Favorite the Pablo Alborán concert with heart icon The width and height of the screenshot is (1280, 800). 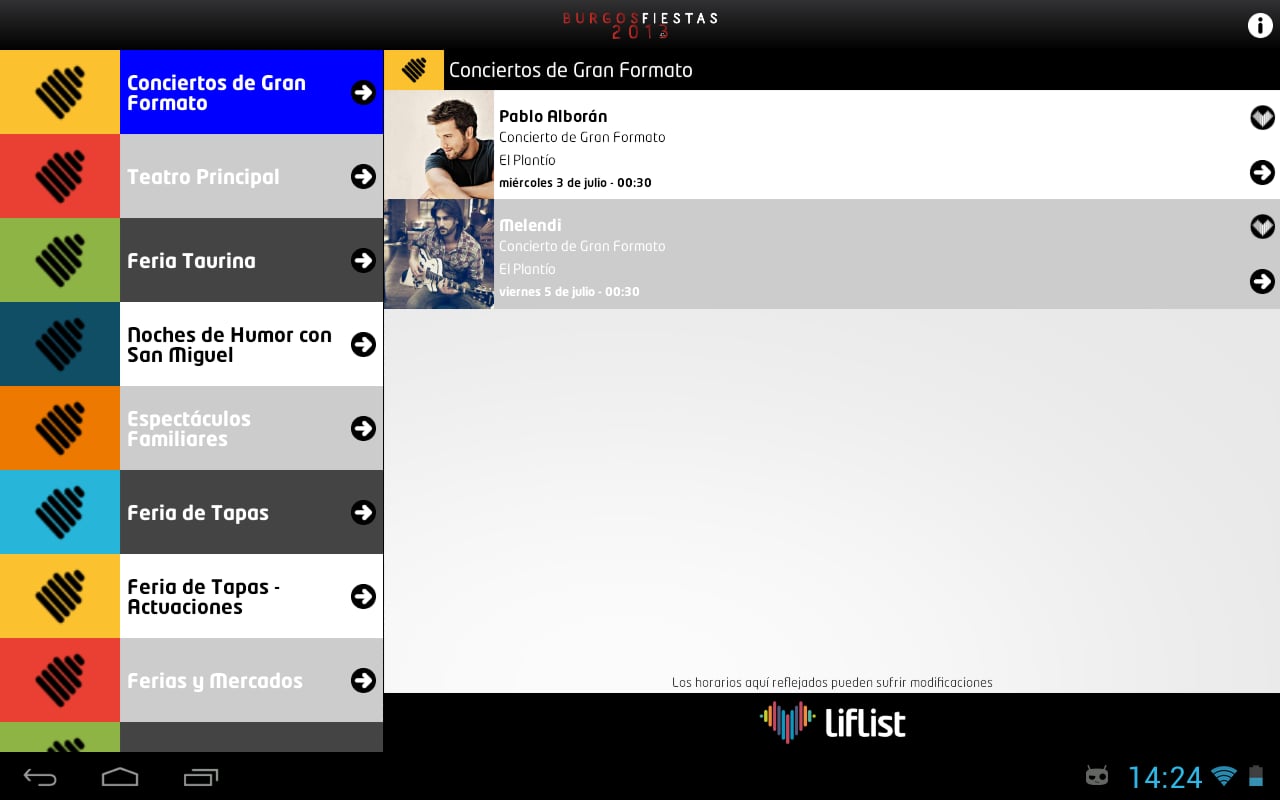click(1262, 117)
